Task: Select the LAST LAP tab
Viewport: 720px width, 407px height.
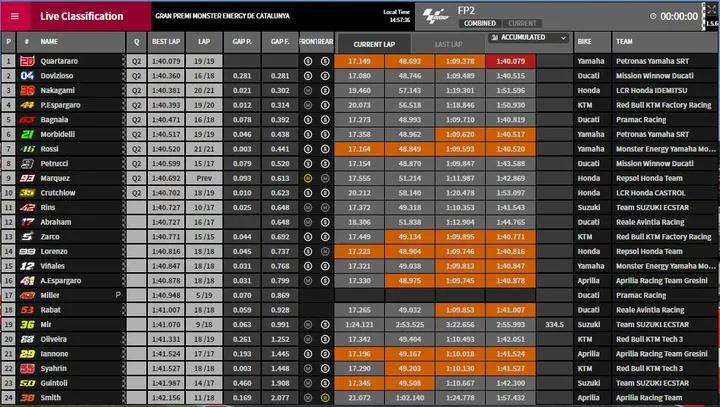Action: (448, 45)
